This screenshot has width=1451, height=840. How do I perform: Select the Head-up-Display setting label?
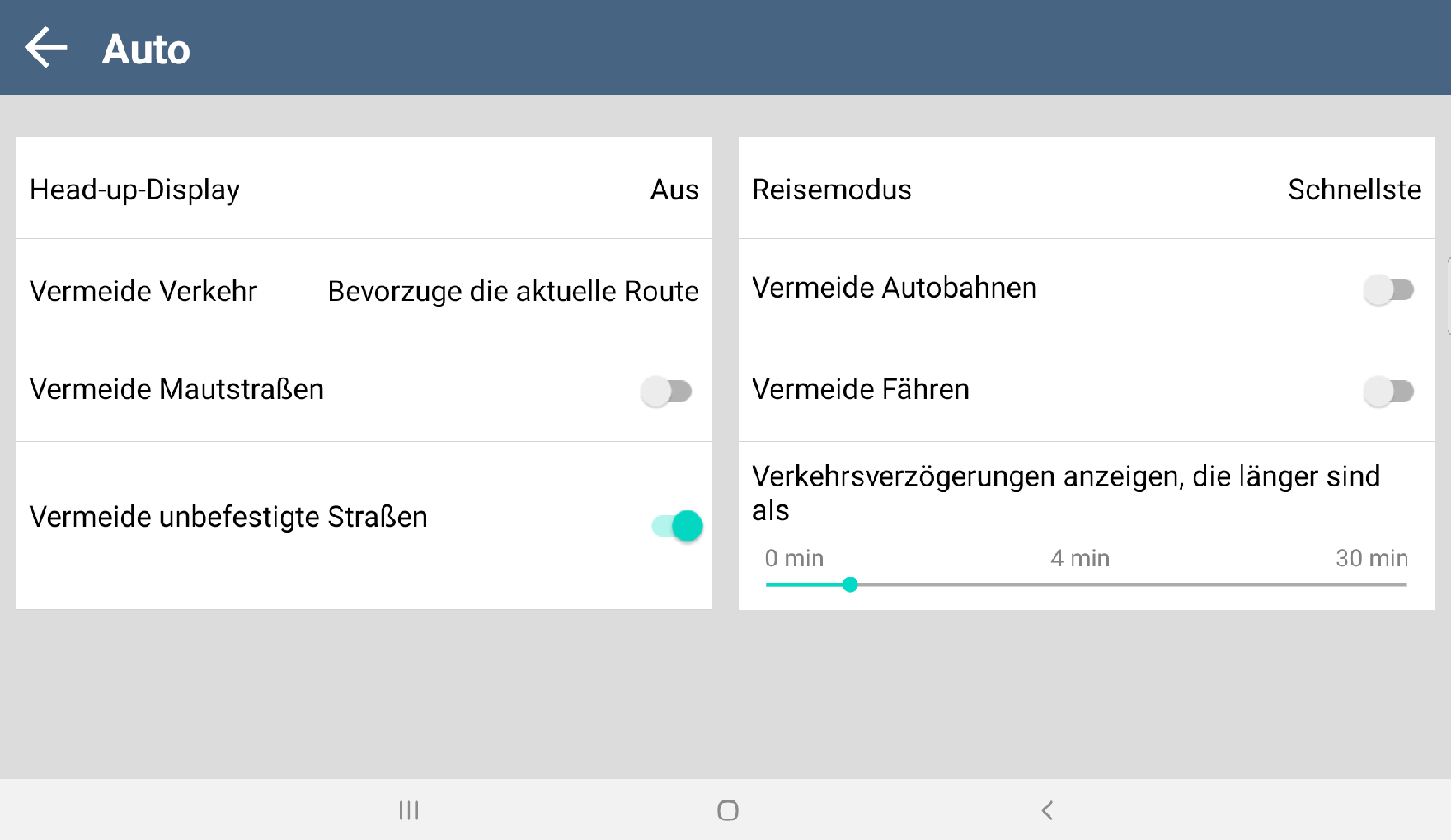134,190
